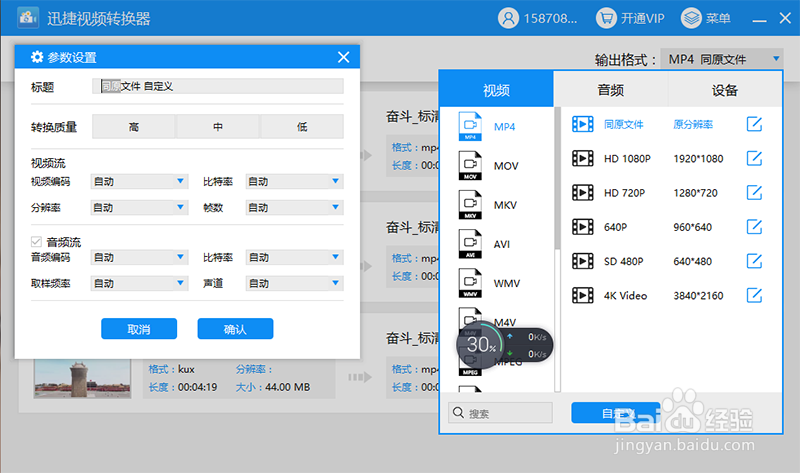Select the 1280*720 resolution text
Image resolution: width=800 pixels, height=473 pixels.
[695, 193]
